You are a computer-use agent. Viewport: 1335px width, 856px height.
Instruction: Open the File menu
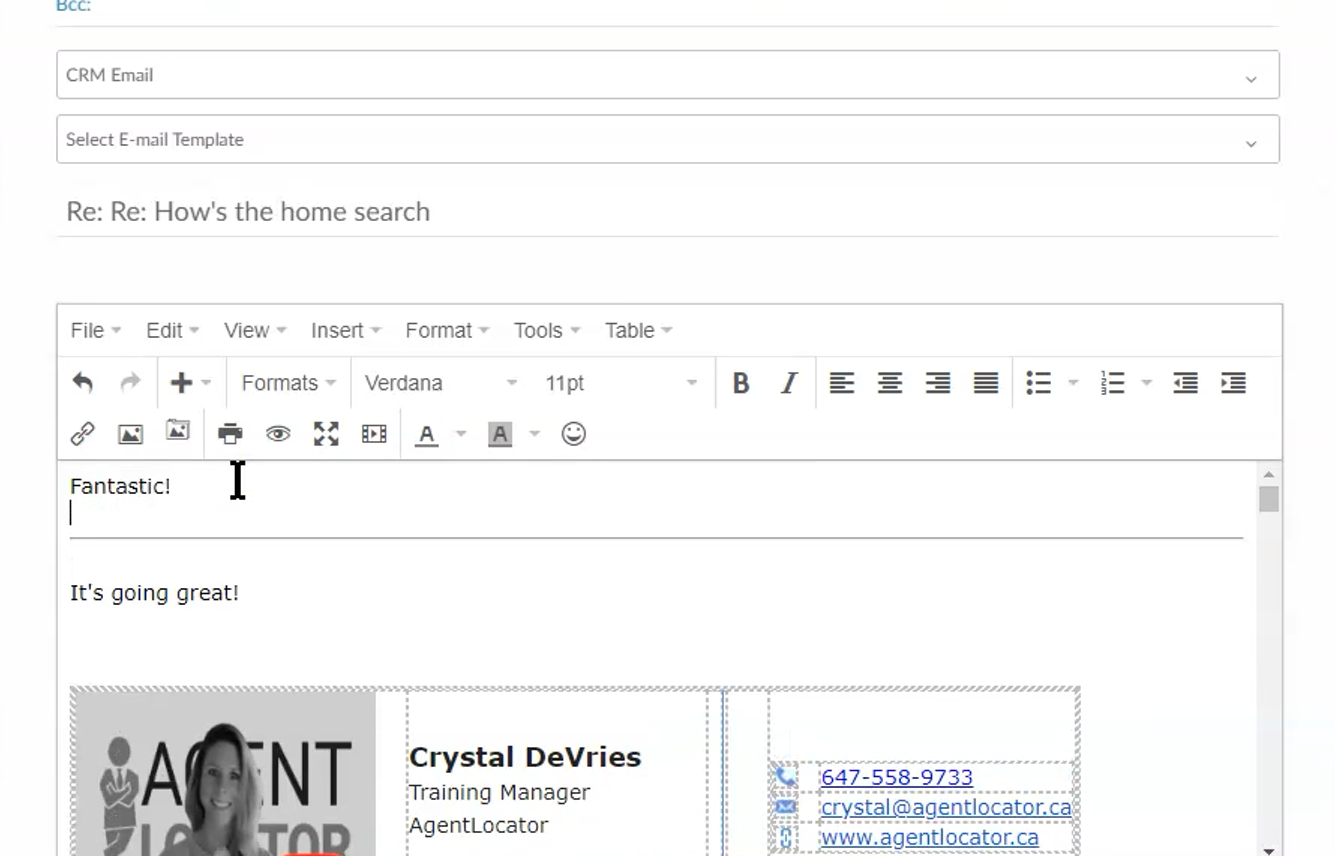coord(95,330)
